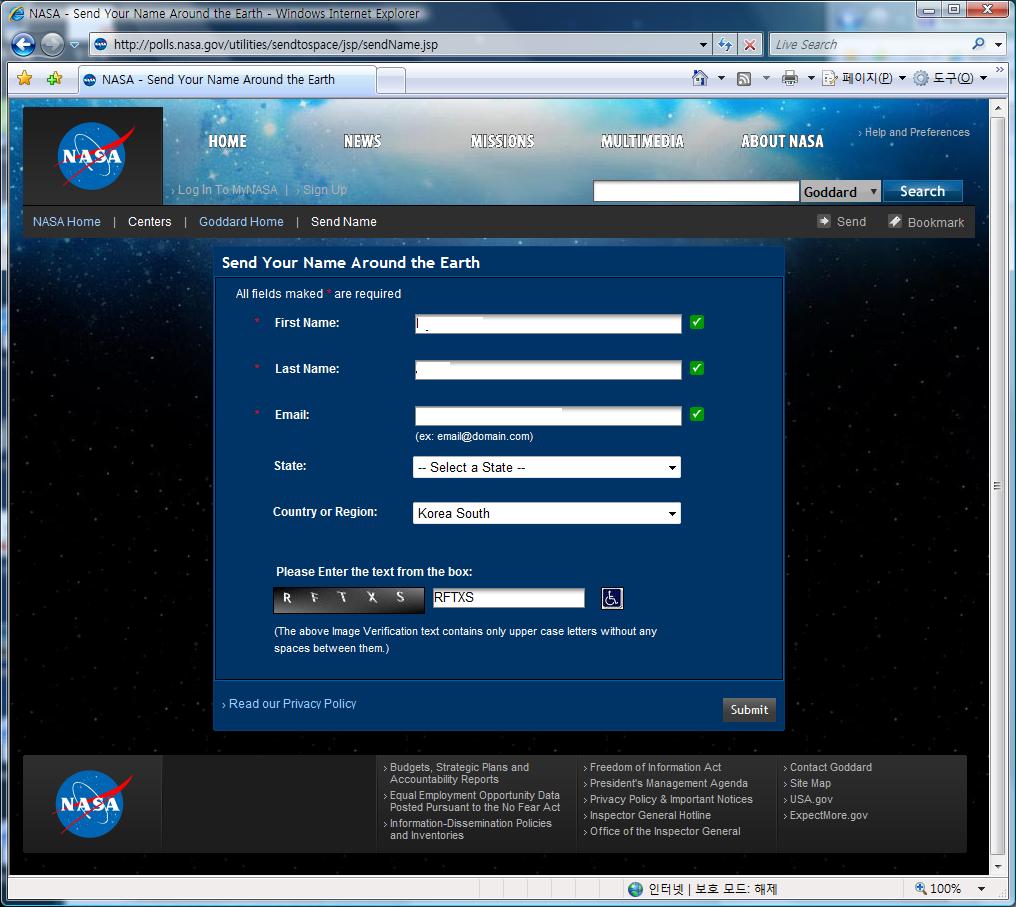Open the MISSIONS navigation item
1016x907 pixels.
(x=503, y=141)
